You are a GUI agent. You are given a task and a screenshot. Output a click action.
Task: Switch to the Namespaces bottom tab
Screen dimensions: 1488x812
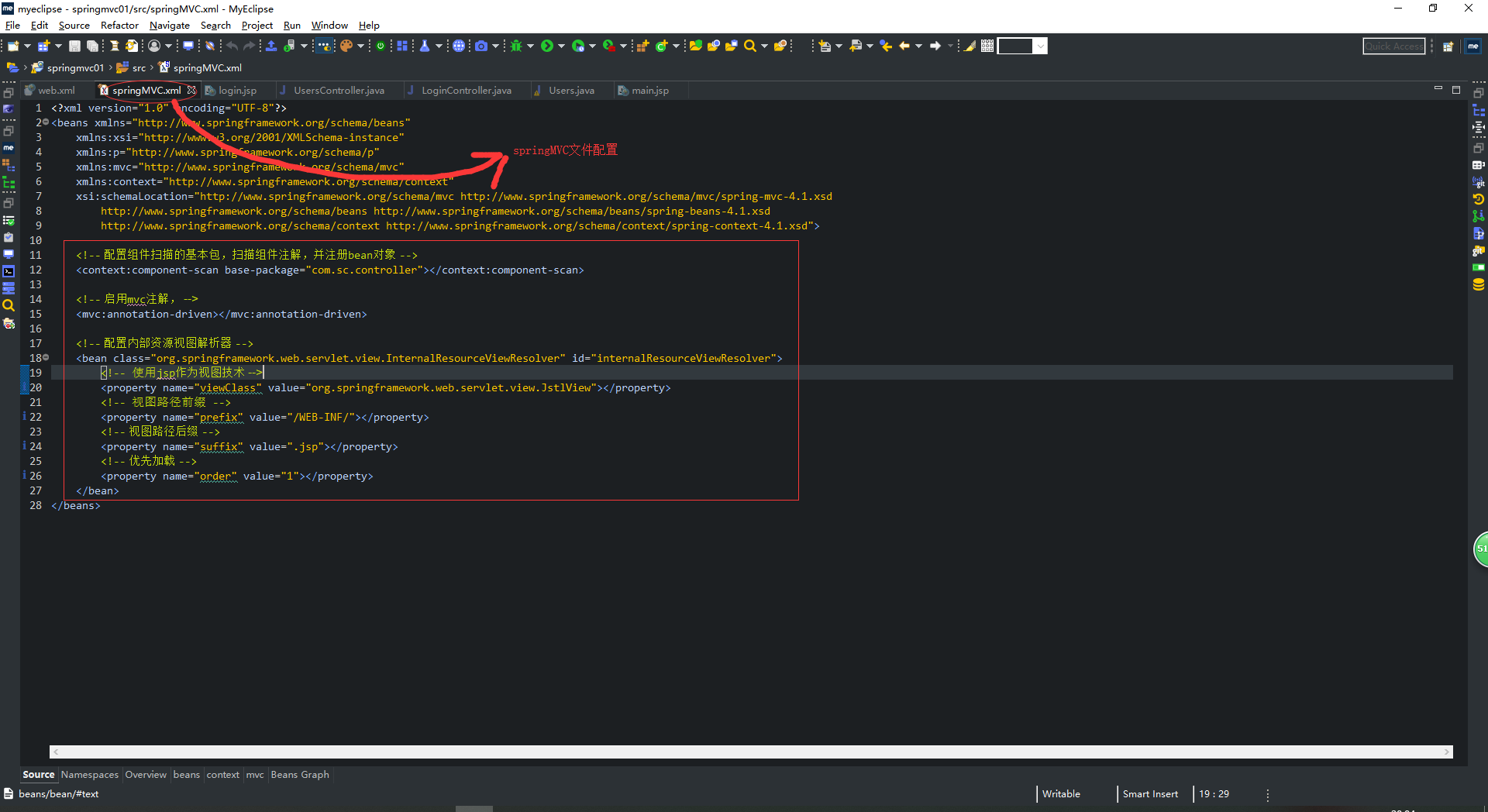click(90, 774)
